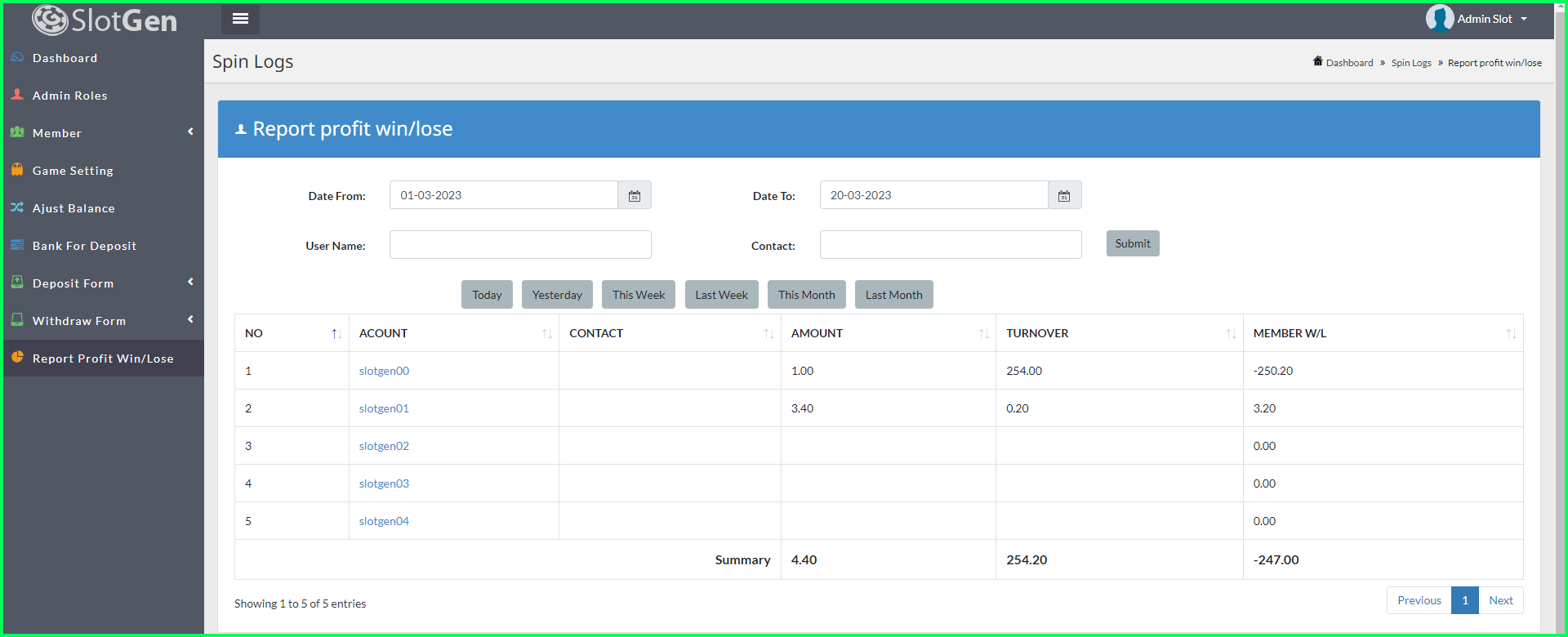This screenshot has width=1568, height=637.
Task: Click the page vertical scrollbar
Action: (1561, 318)
